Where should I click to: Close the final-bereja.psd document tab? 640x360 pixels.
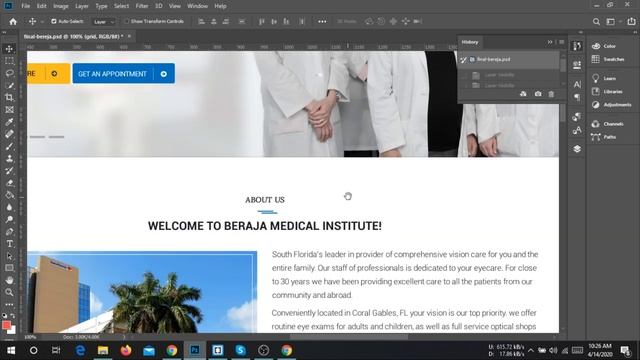[129, 36]
